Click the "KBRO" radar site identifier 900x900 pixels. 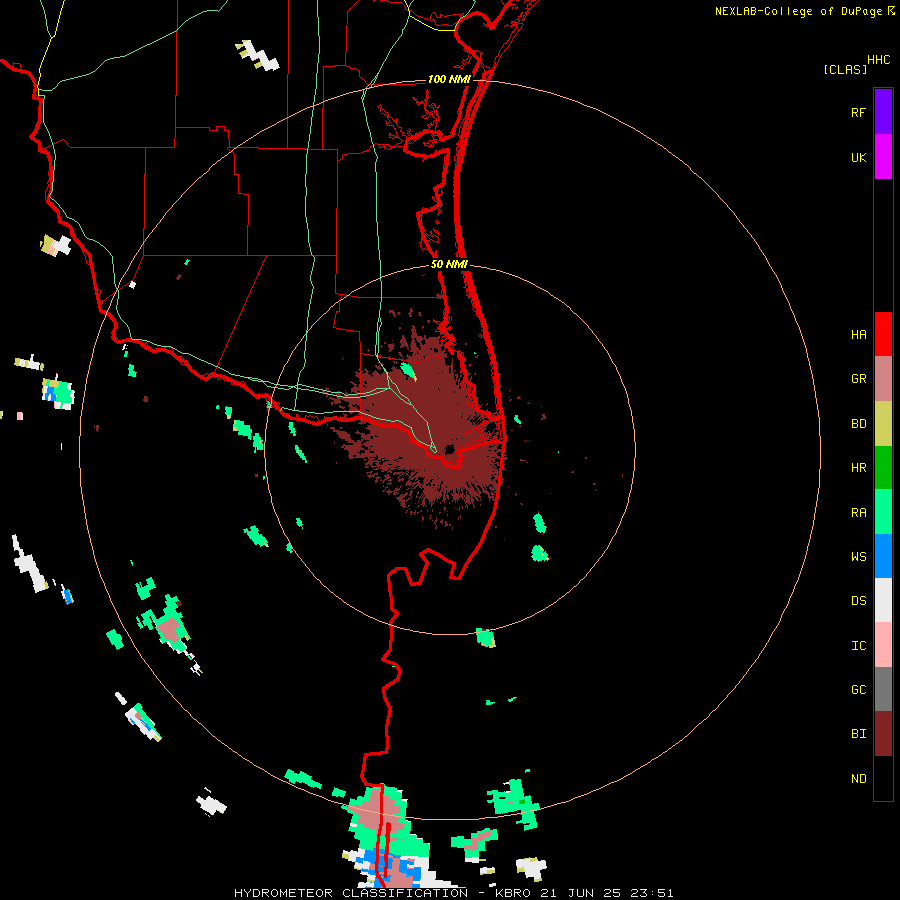point(513,893)
